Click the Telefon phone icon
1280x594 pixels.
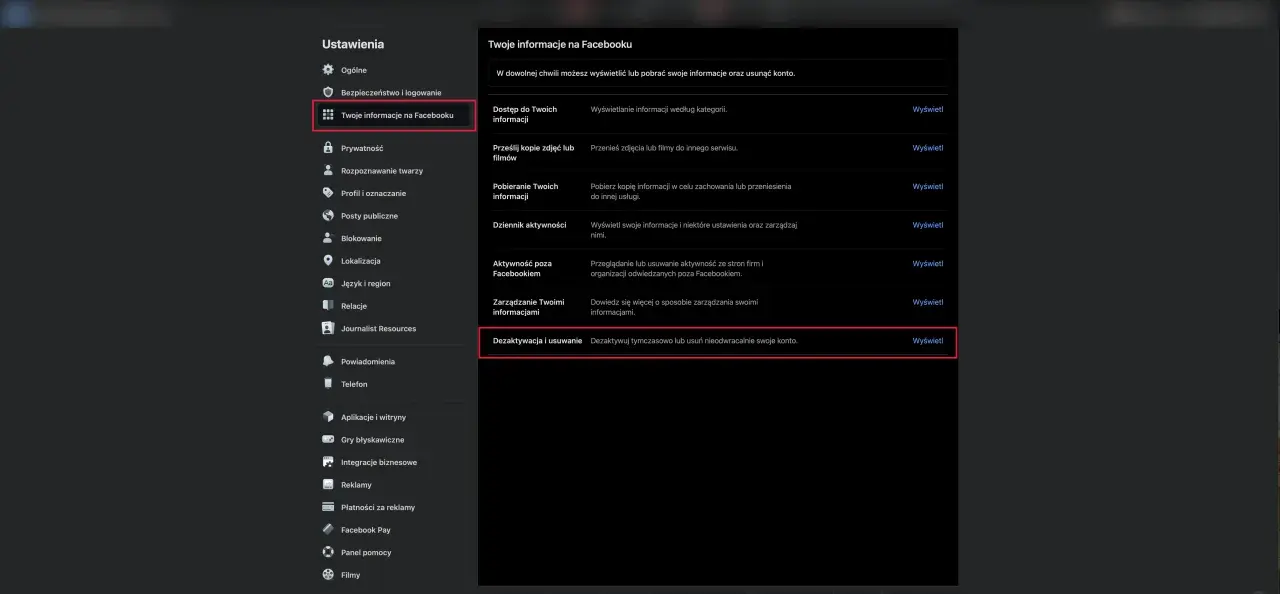coord(328,384)
